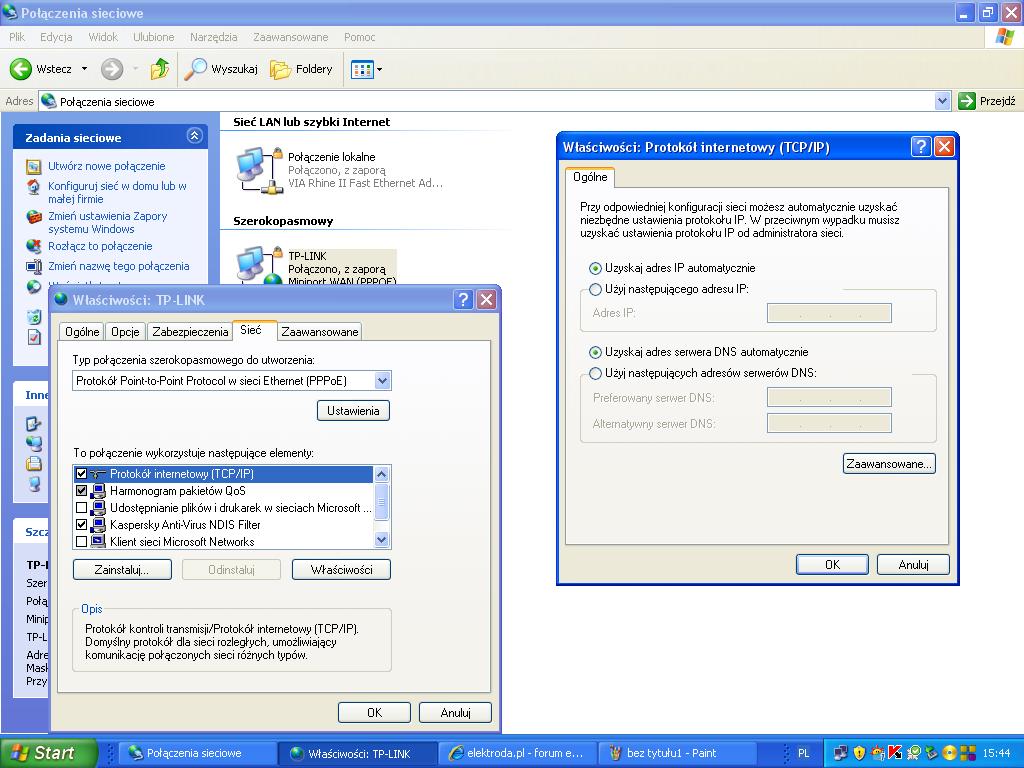1024x768 pixels.
Task: Click Zmień ustawienia Zapory systemu Windows
Action: click(107, 222)
